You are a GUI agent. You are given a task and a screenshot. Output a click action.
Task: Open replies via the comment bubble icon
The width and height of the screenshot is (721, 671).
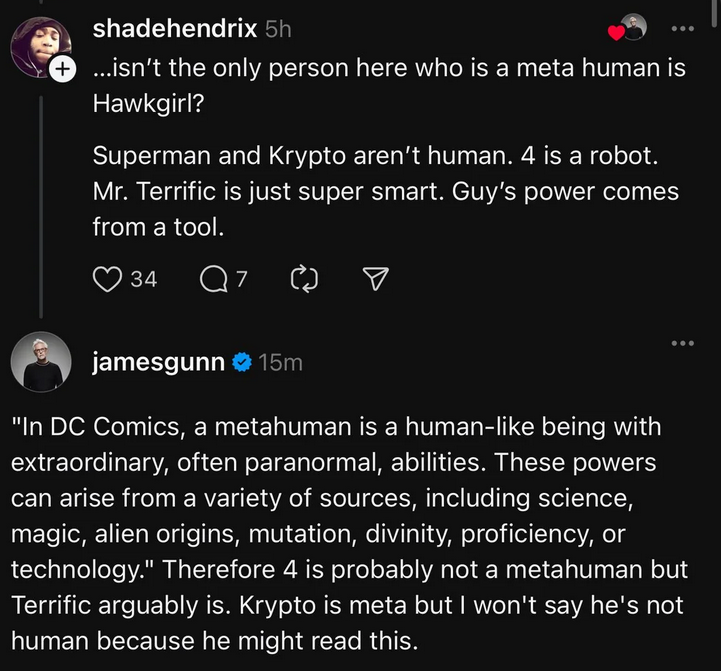click(213, 279)
